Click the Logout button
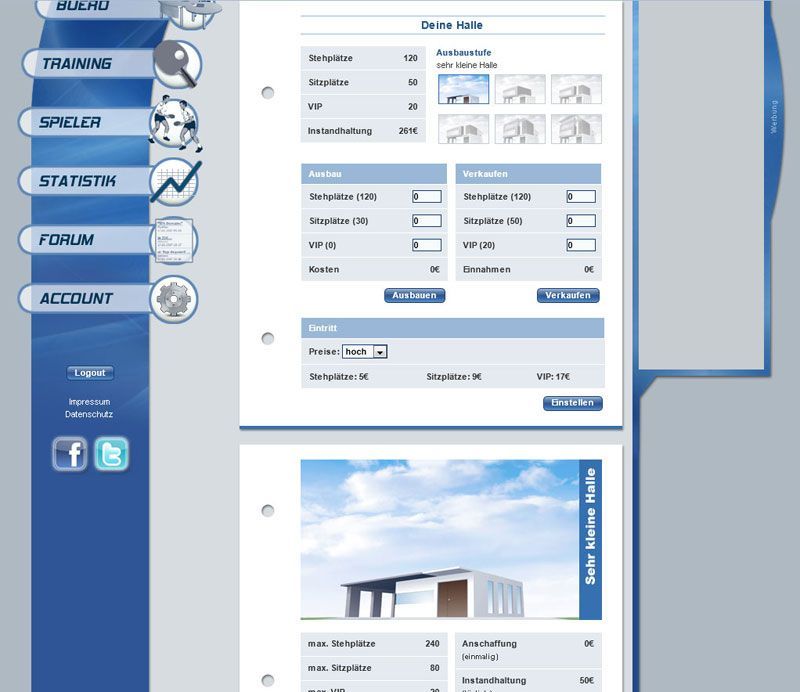Image resolution: width=800 pixels, height=692 pixels. [x=90, y=373]
